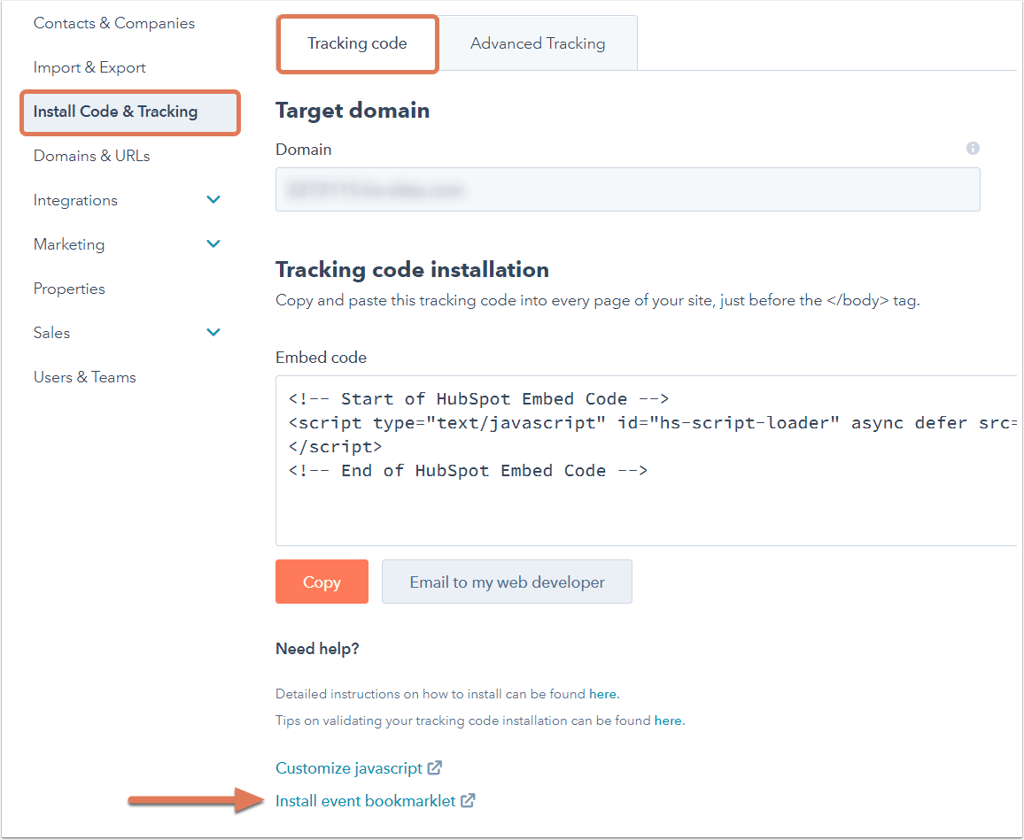Open the Integrations menu item
Image resolution: width=1024 pixels, height=840 pixels.
[76, 200]
